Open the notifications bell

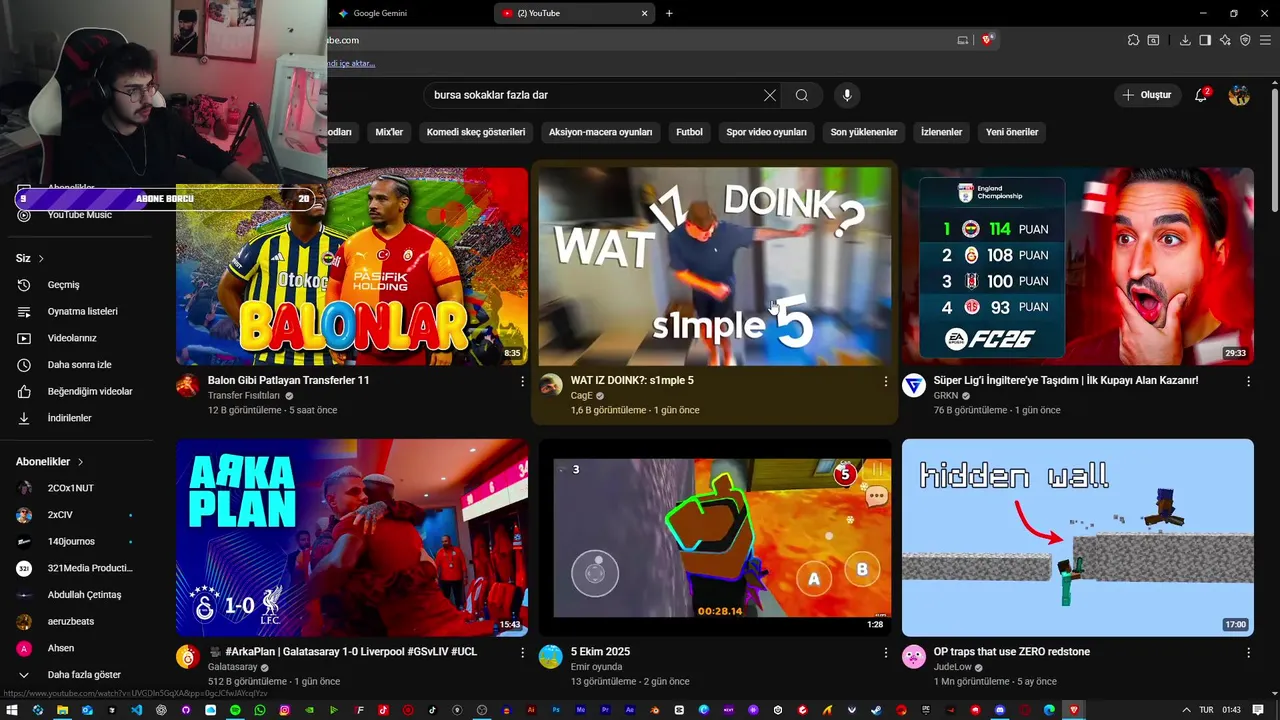(1201, 95)
